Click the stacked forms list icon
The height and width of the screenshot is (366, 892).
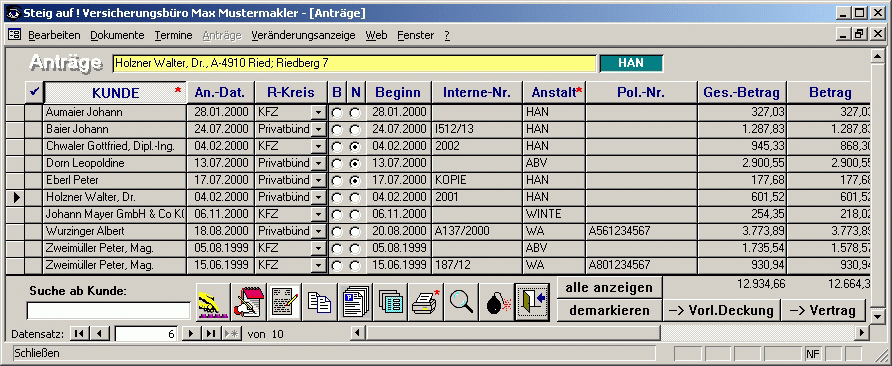390,302
